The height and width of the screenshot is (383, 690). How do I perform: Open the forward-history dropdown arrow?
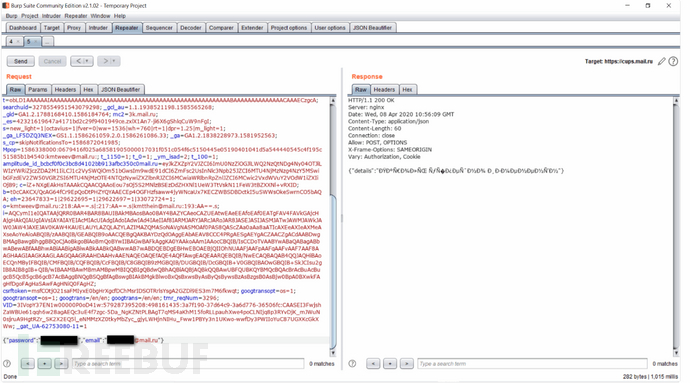click(x=114, y=61)
